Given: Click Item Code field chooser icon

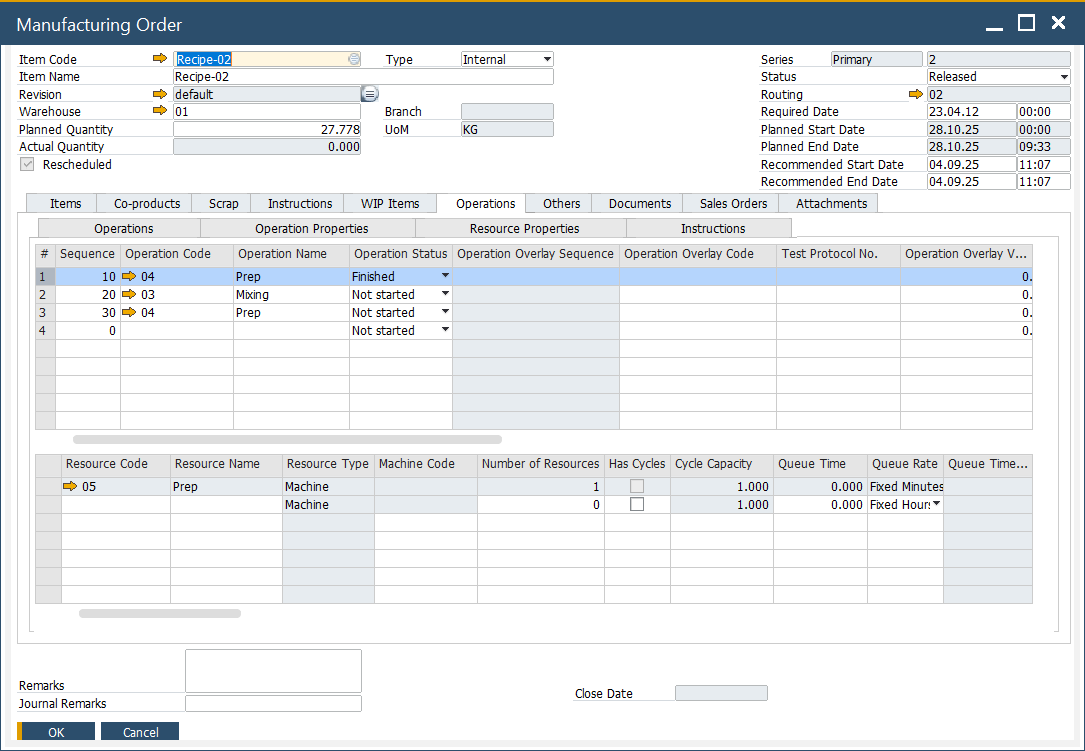Looking at the screenshot, I should coord(353,59).
